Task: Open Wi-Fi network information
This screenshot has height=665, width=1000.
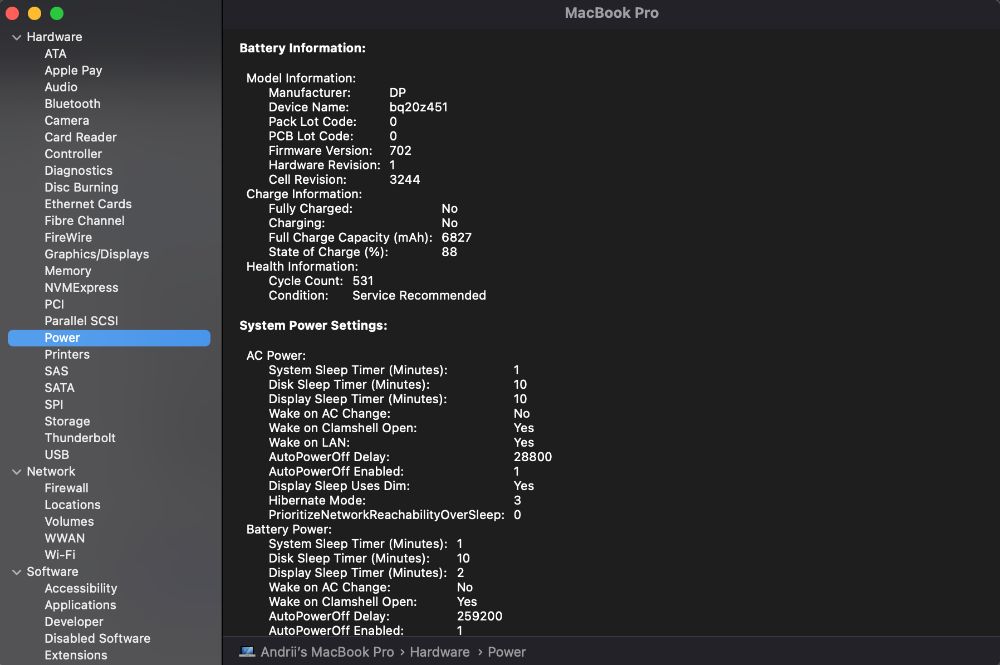Action: point(60,555)
